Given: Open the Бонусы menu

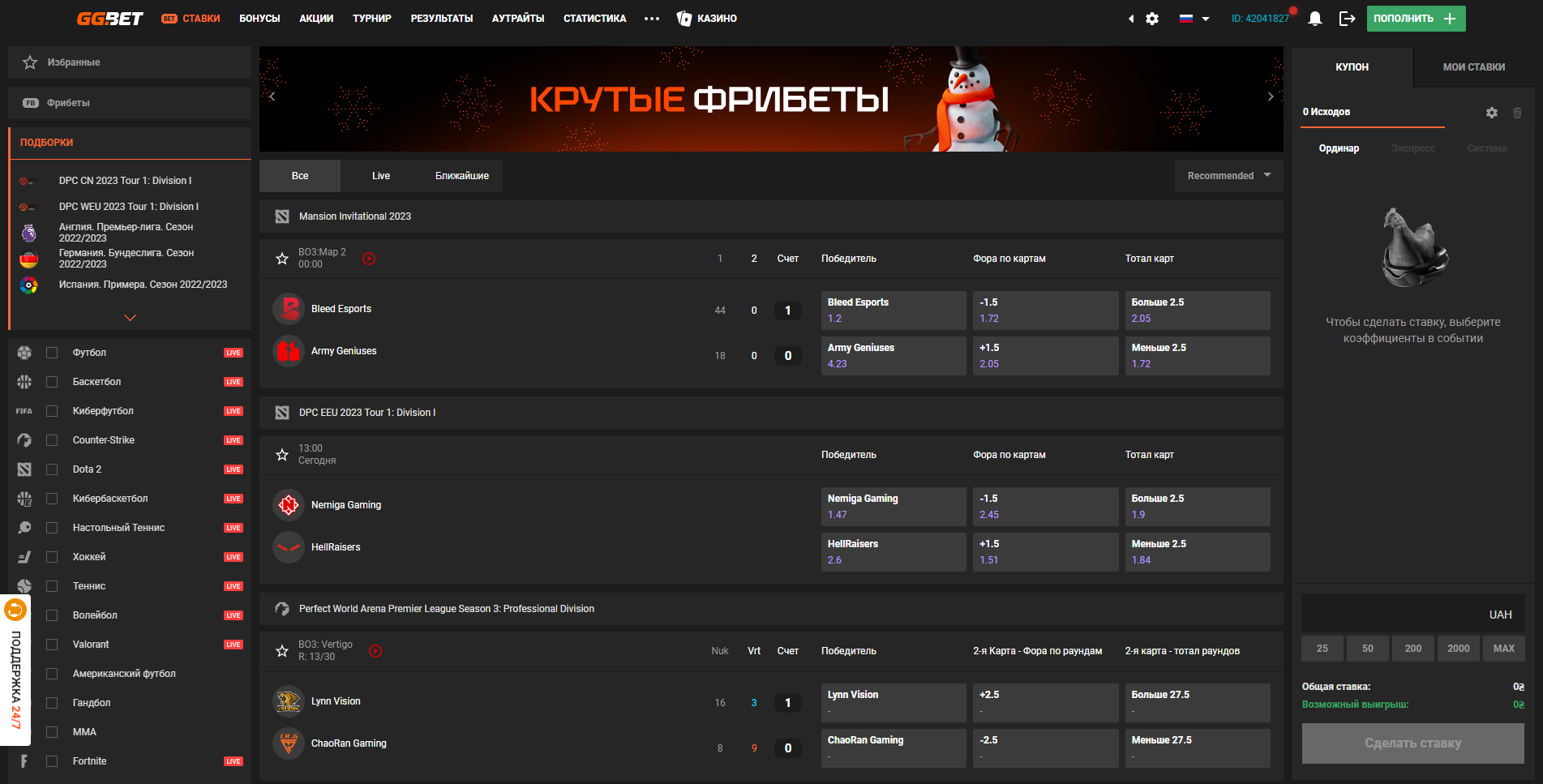Looking at the screenshot, I should [259, 19].
